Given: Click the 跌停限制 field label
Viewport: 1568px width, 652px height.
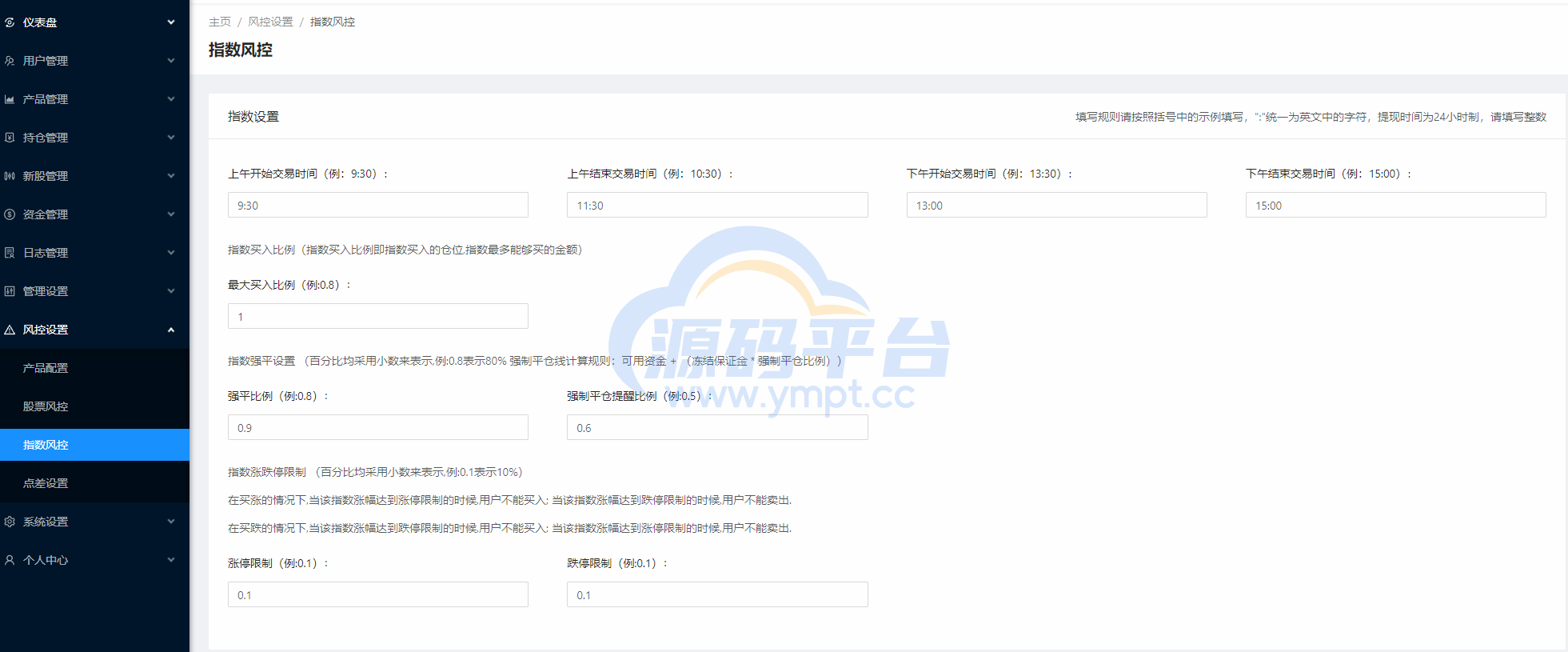Looking at the screenshot, I should 617,563.
